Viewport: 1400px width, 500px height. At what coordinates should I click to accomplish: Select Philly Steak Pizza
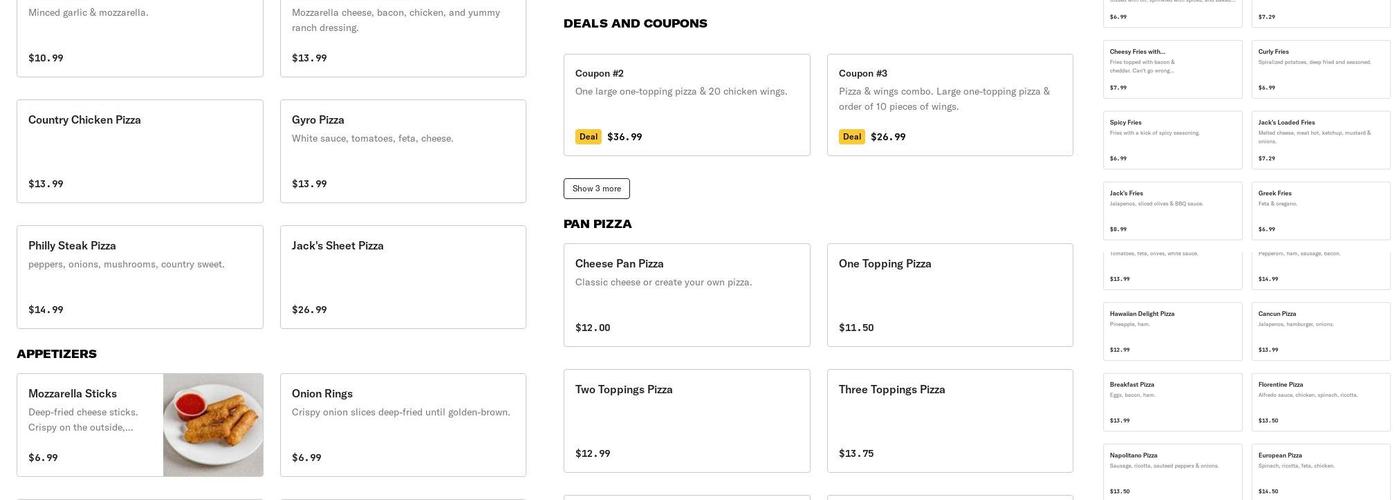139,277
